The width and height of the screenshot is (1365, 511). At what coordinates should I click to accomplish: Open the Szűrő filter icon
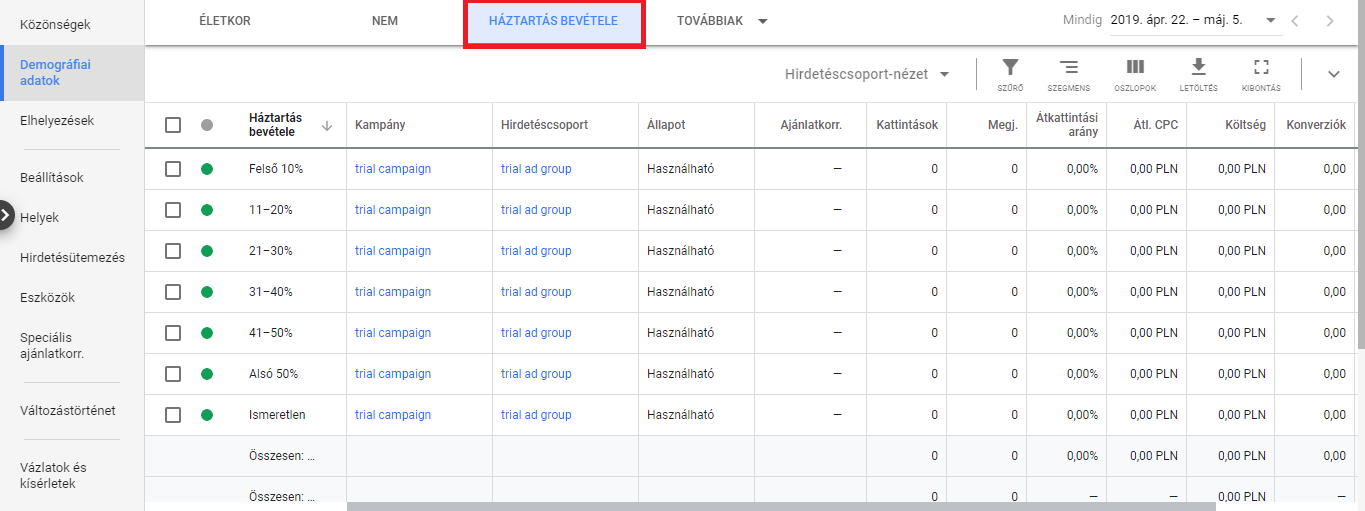pos(1010,74)
